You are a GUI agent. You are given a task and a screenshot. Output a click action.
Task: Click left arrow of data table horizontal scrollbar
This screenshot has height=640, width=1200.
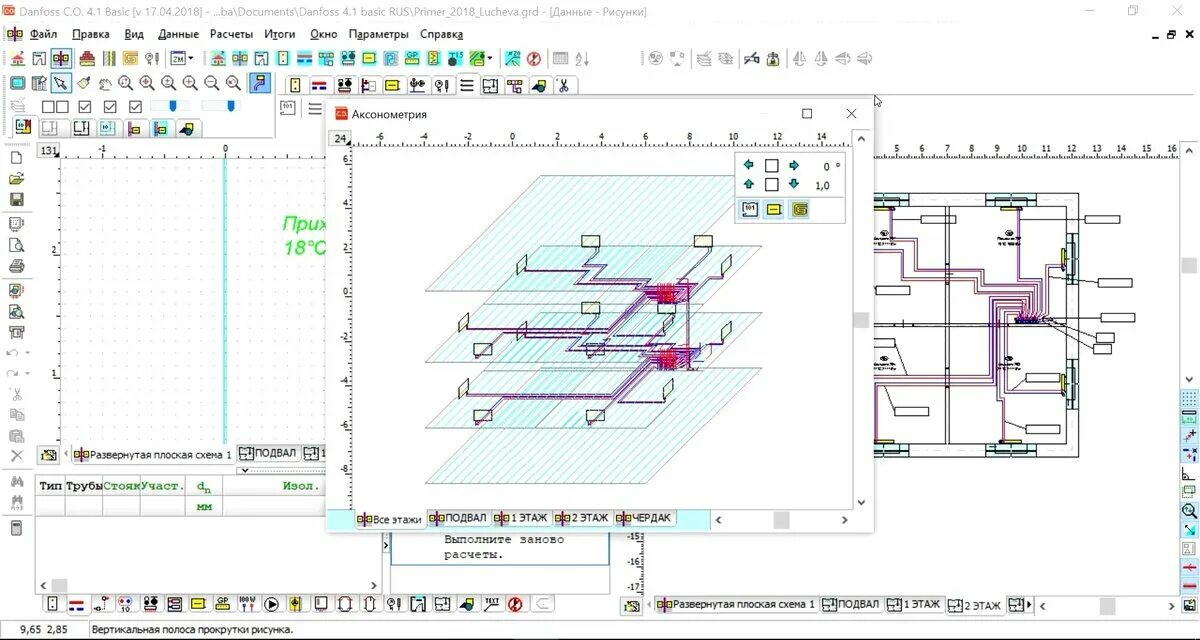(44, 586)
